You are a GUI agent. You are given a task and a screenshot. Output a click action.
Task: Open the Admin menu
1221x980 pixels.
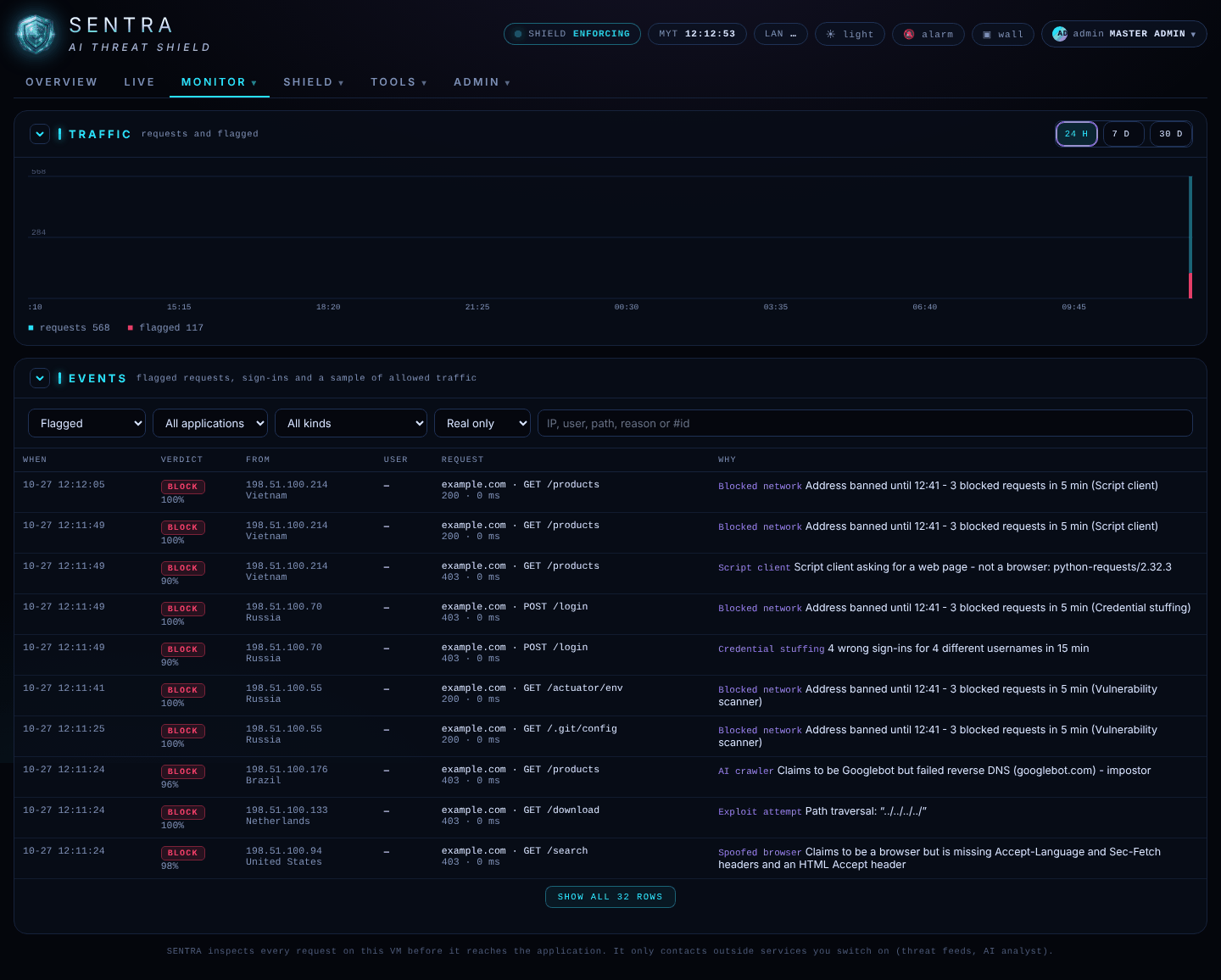tap(482, 82)
